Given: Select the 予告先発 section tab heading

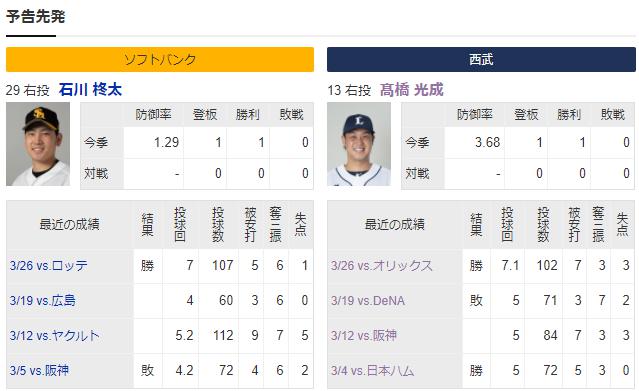Looking at the screenshot, I should (x=35, y=17).
